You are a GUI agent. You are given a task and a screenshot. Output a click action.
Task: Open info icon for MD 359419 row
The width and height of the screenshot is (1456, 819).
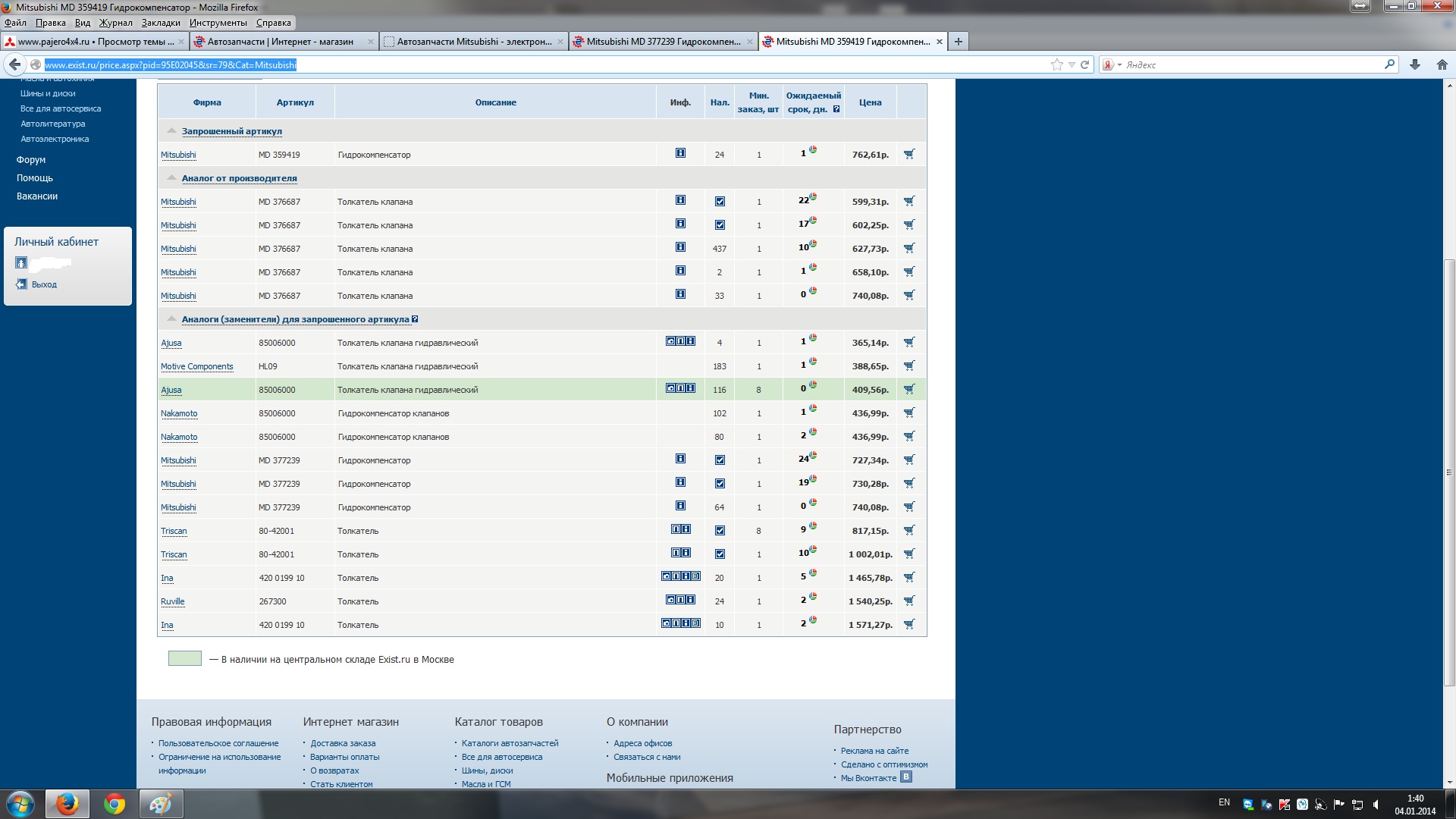pyautogui.click(x=680, y=153)
